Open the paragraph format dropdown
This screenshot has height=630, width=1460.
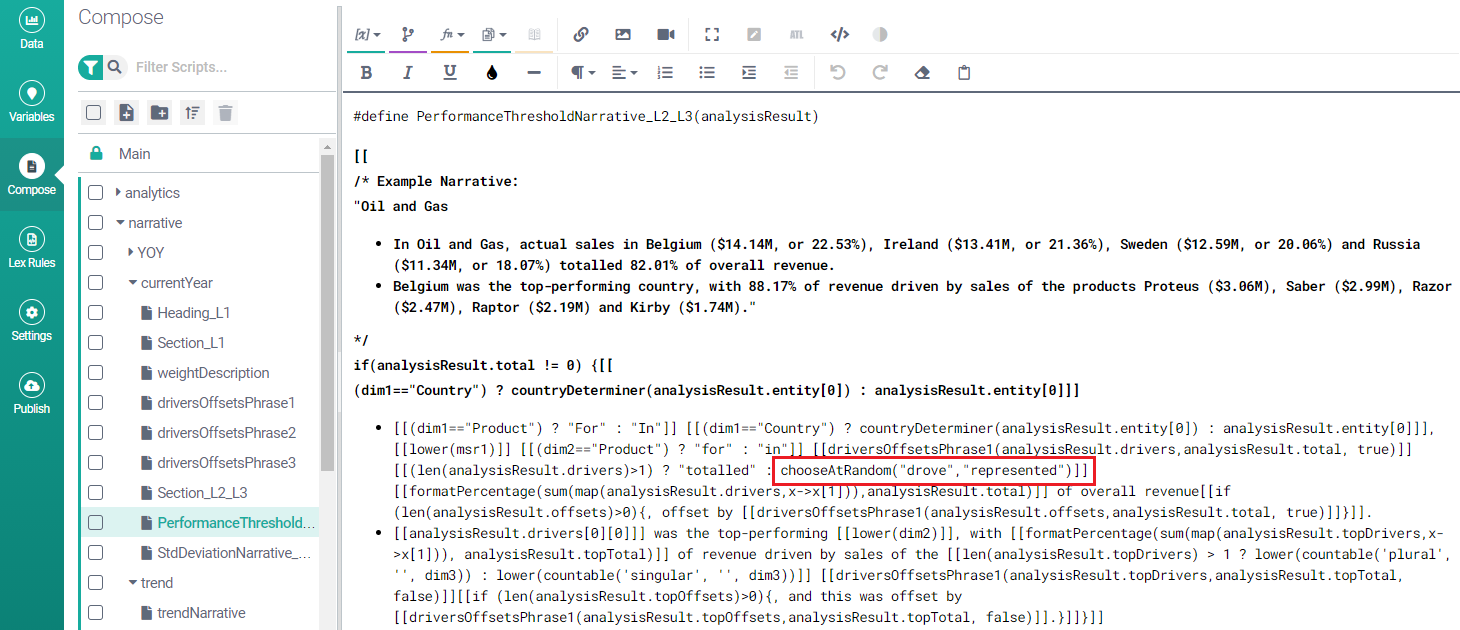click(583, 73)
